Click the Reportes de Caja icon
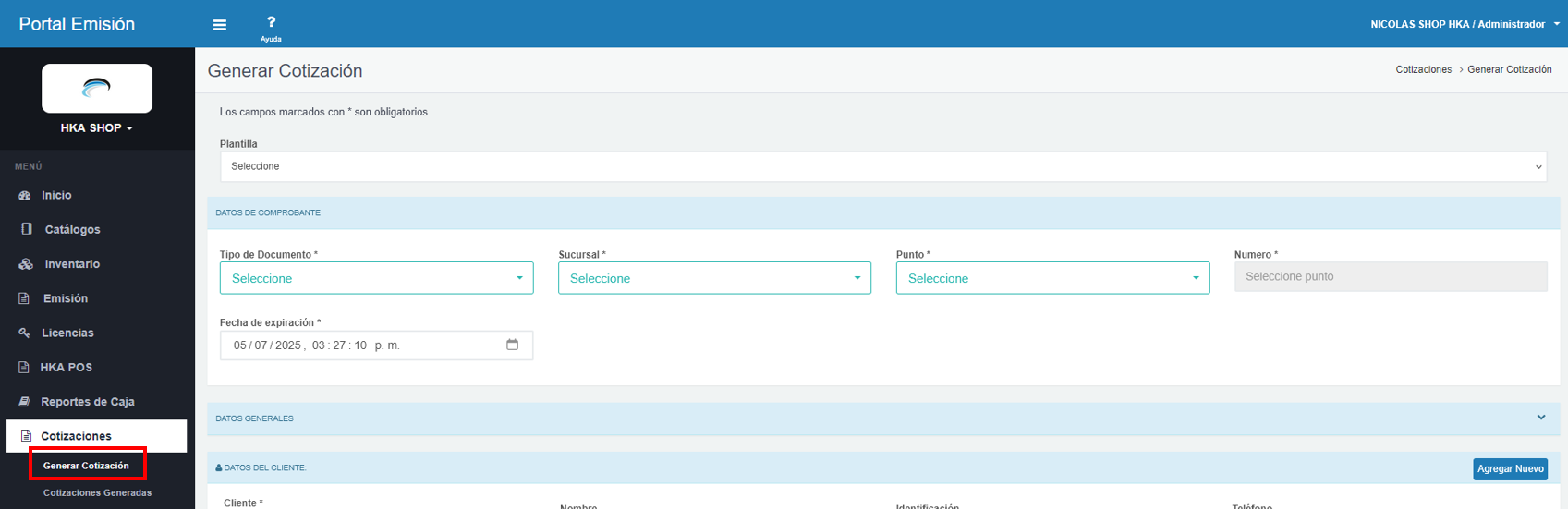The height and width of the screenshot is (509, 1568). coord(25,402)
